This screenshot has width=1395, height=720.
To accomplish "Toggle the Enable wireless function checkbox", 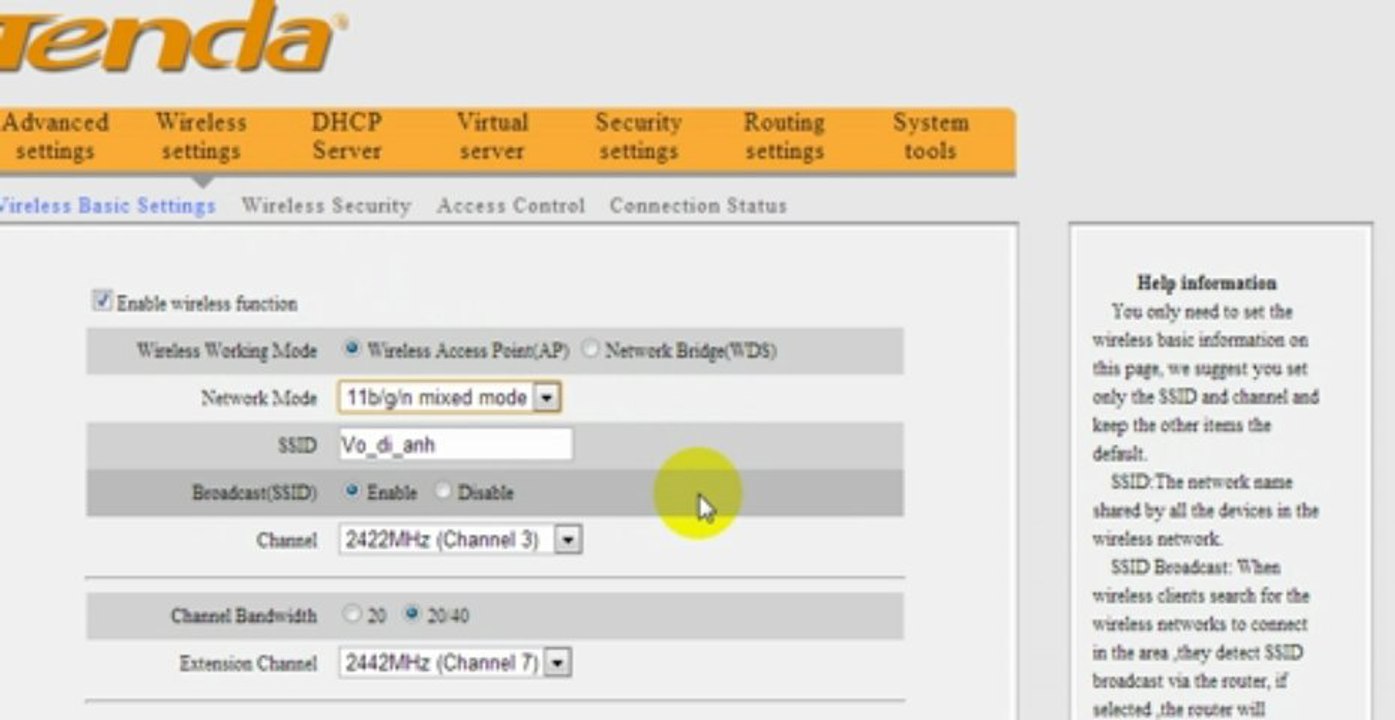I will coord(101,300).
